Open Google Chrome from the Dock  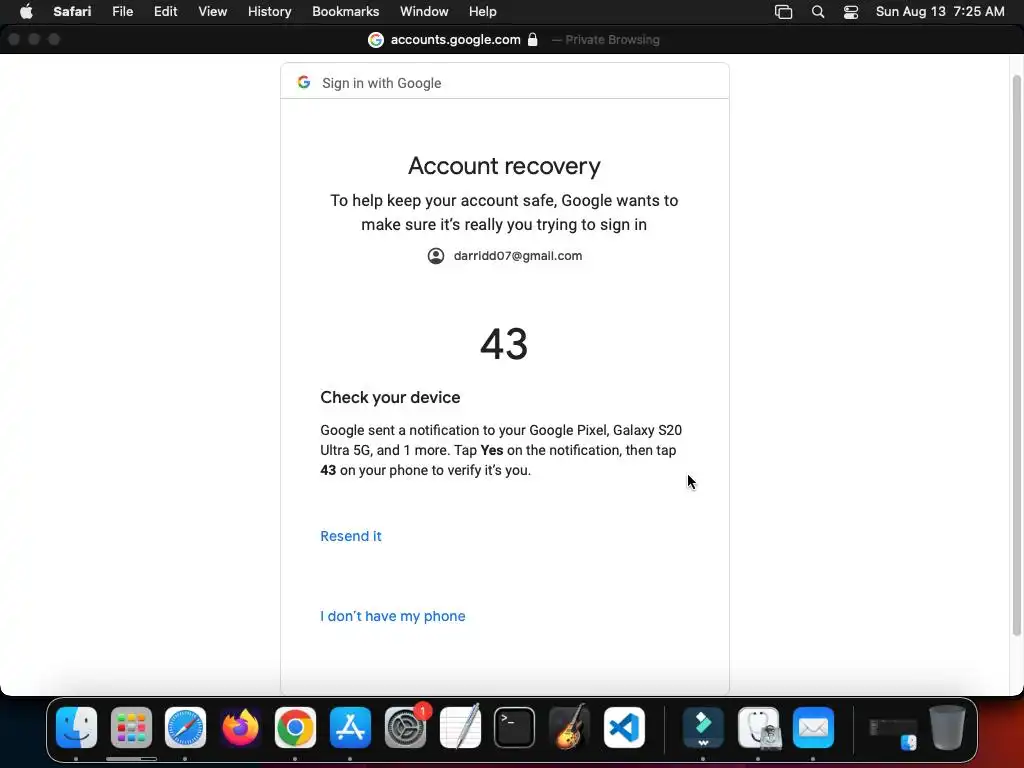(x=295, y=728)
